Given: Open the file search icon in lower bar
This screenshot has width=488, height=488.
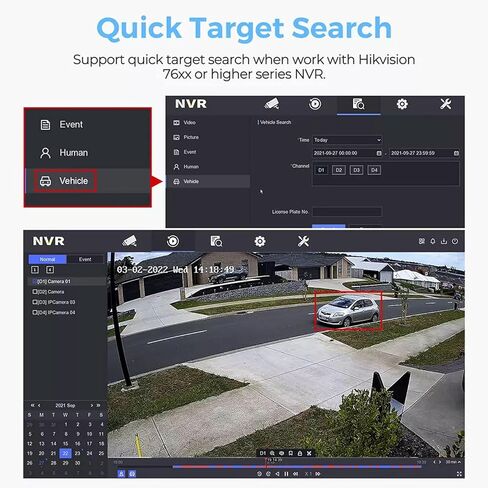Looking at the screenshot, I should 216,241.
